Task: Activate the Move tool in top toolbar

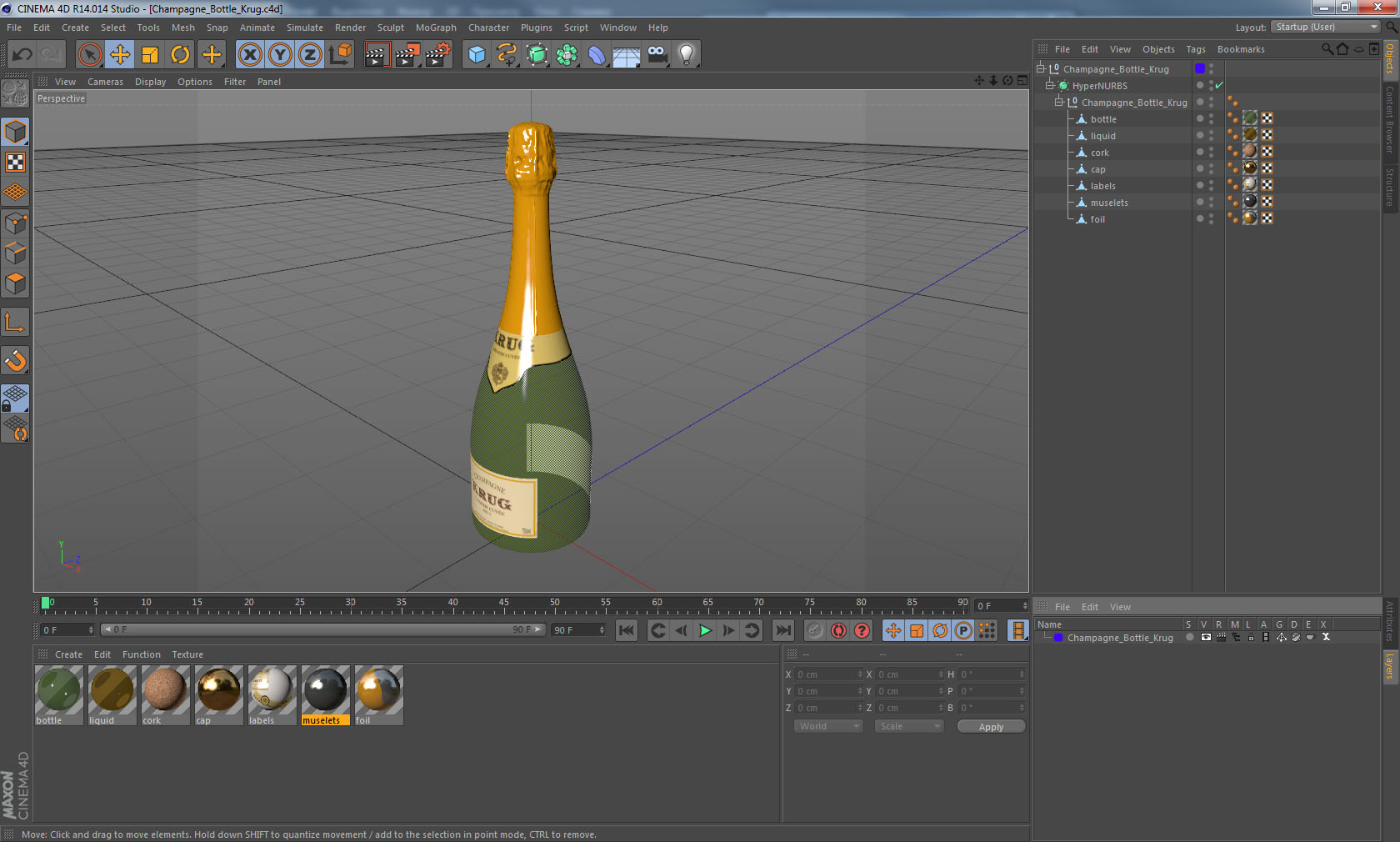Action: [x=120, y=55]
